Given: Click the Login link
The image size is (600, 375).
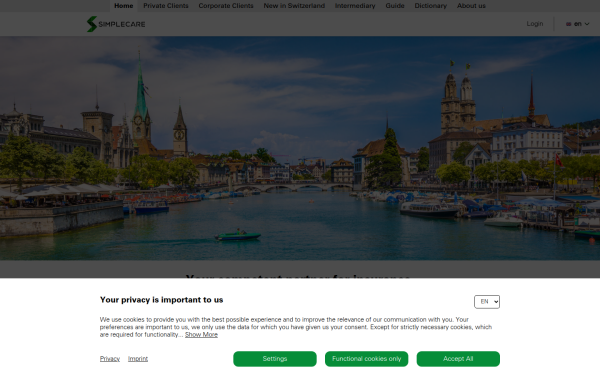Looking at the screenshot, I should point(535,24).
